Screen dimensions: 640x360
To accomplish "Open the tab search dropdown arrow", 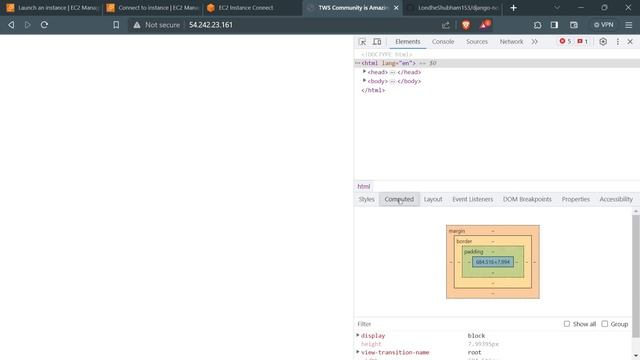I will pyautogui.click(x=557, y=8).
